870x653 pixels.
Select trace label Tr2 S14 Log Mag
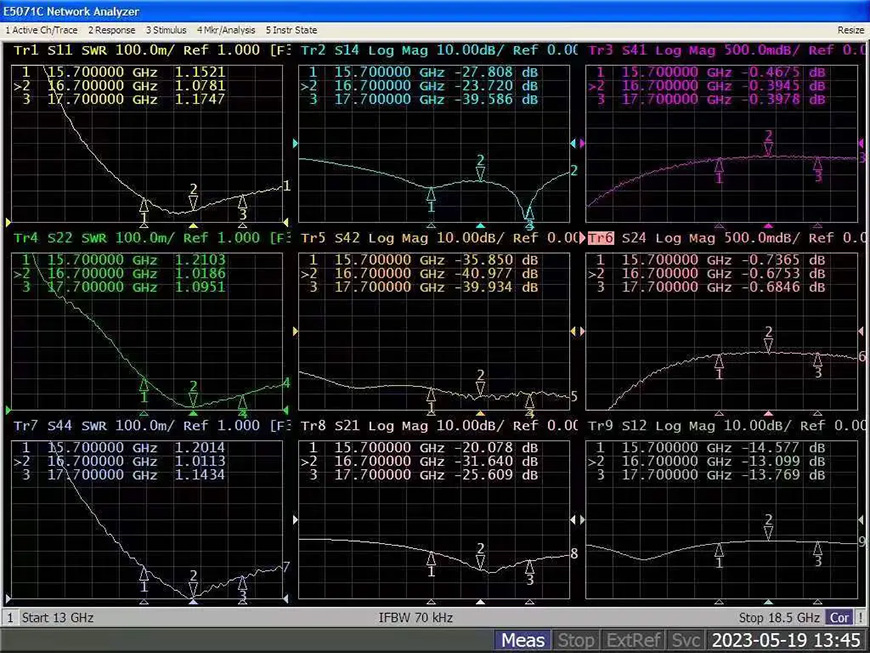coord(365,50)
